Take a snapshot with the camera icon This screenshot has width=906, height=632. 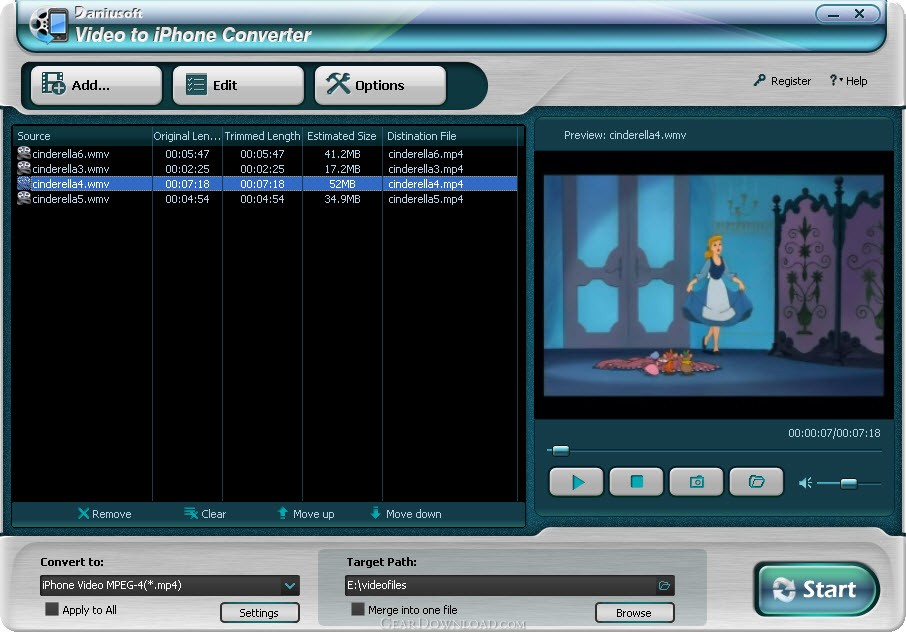(696, 482)
